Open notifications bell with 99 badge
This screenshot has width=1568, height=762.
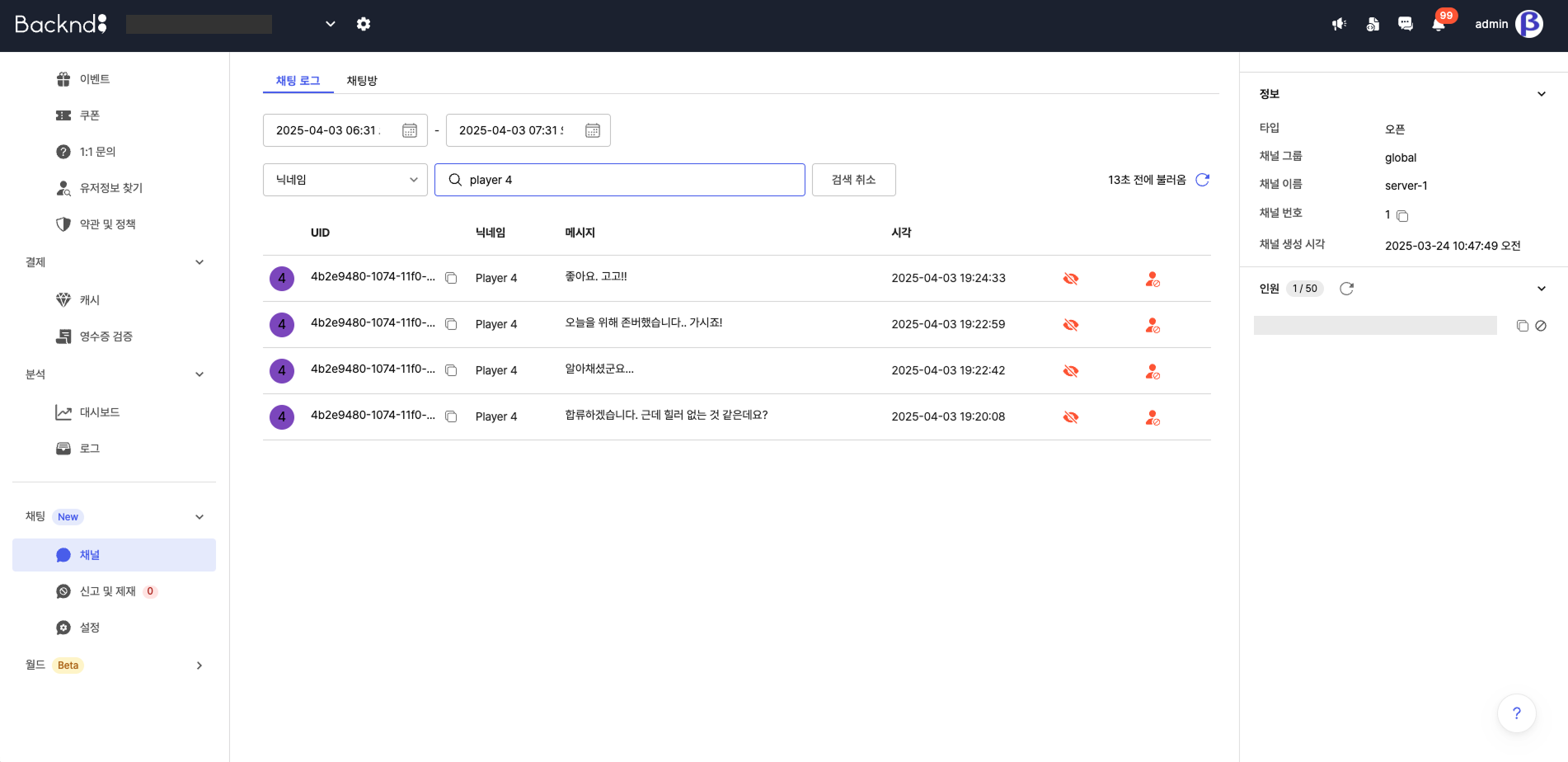click(x=1439, y=23)
